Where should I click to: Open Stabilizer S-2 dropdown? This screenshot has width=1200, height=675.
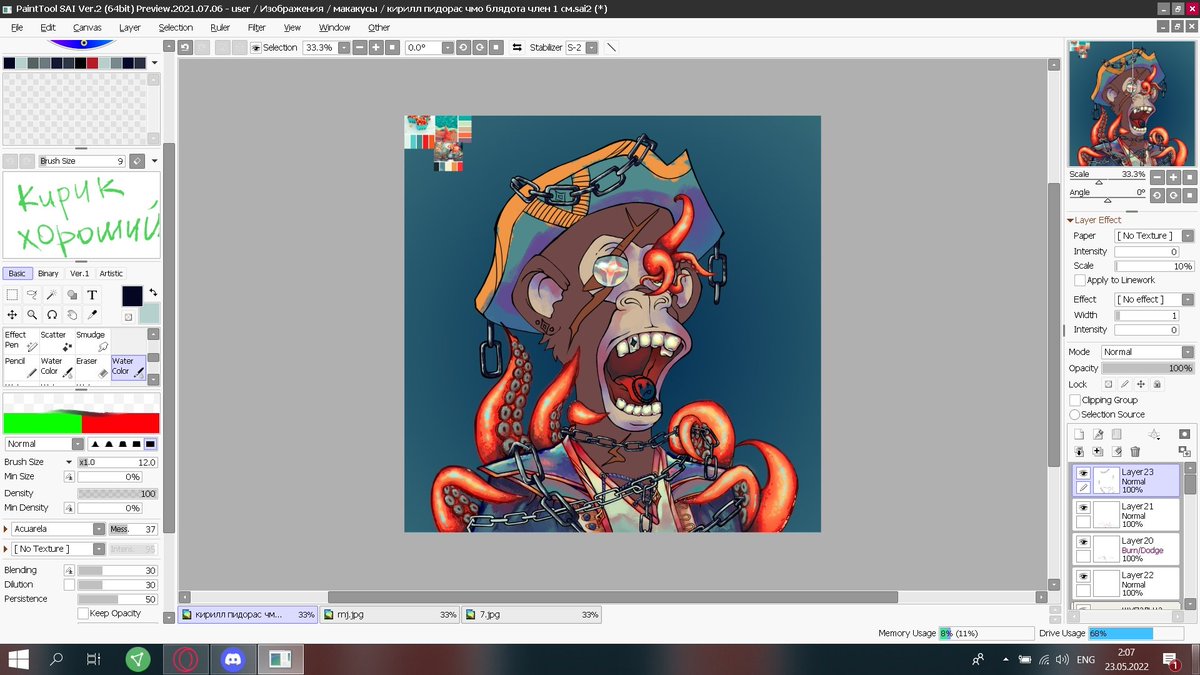click(x=592, y=47)
